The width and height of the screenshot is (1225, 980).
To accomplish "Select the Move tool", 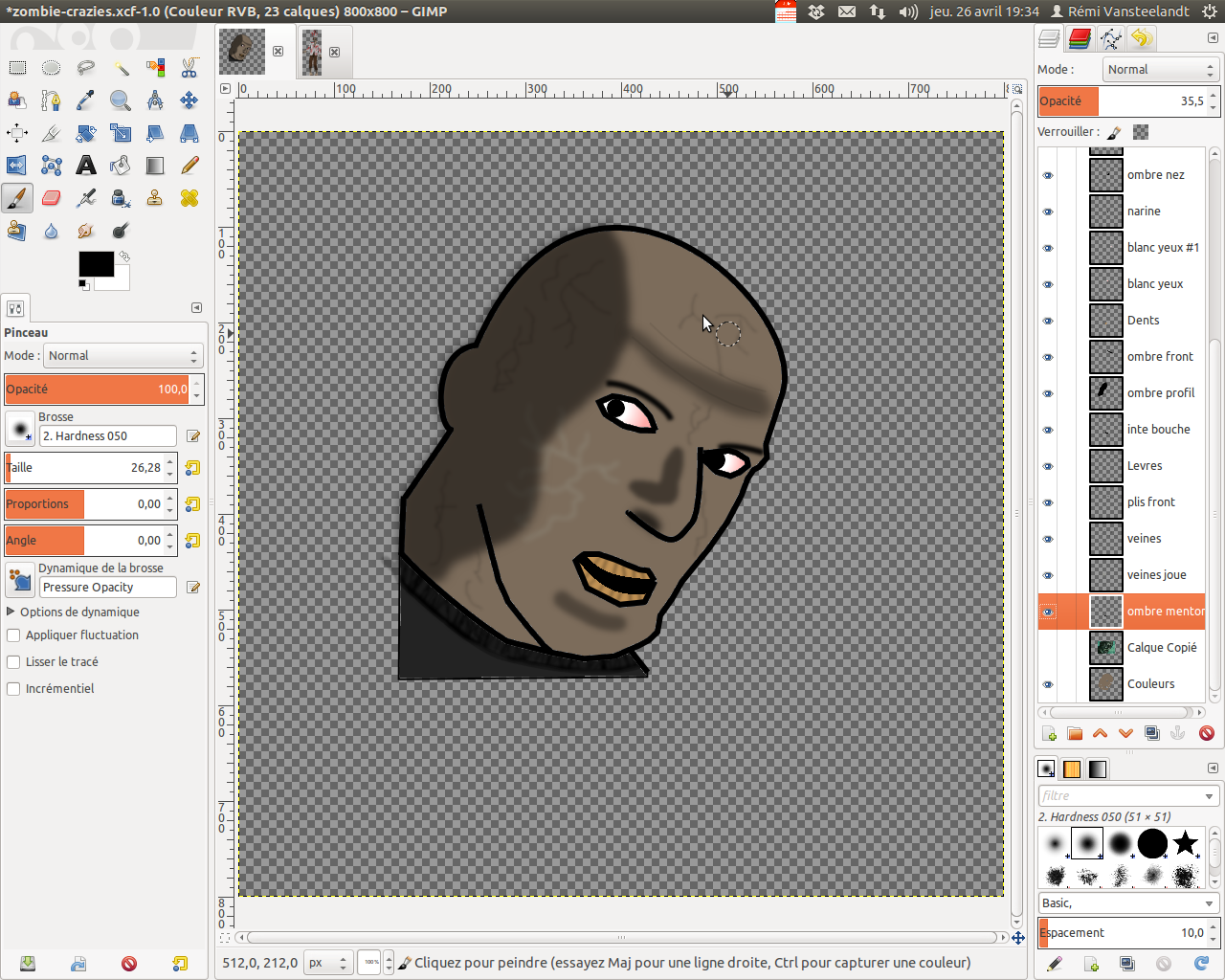I will point(189,100).
